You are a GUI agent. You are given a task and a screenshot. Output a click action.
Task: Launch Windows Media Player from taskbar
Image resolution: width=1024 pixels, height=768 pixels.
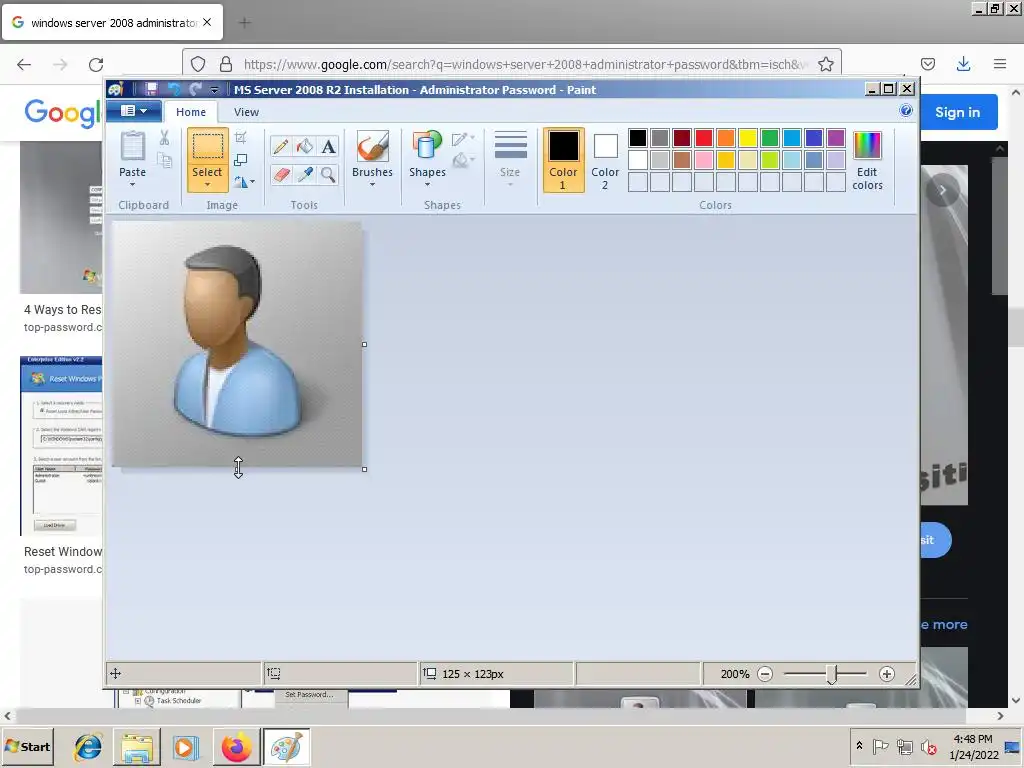(185, 746)
